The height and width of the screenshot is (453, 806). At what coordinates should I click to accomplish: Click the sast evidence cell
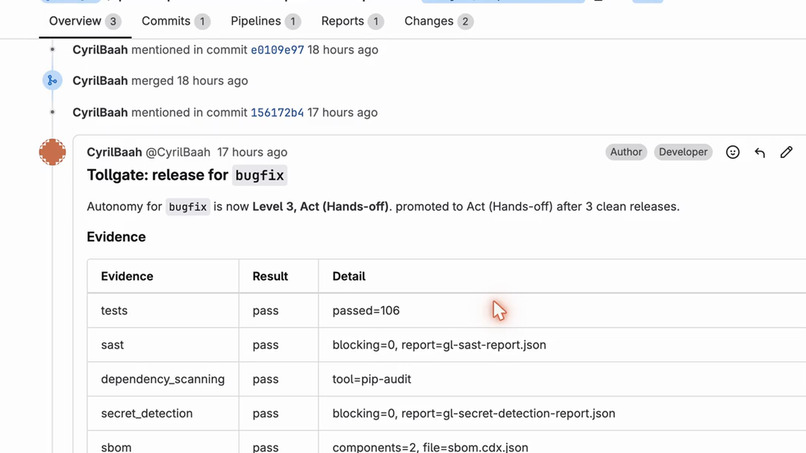pyautogui.click(x=163, y=345)
